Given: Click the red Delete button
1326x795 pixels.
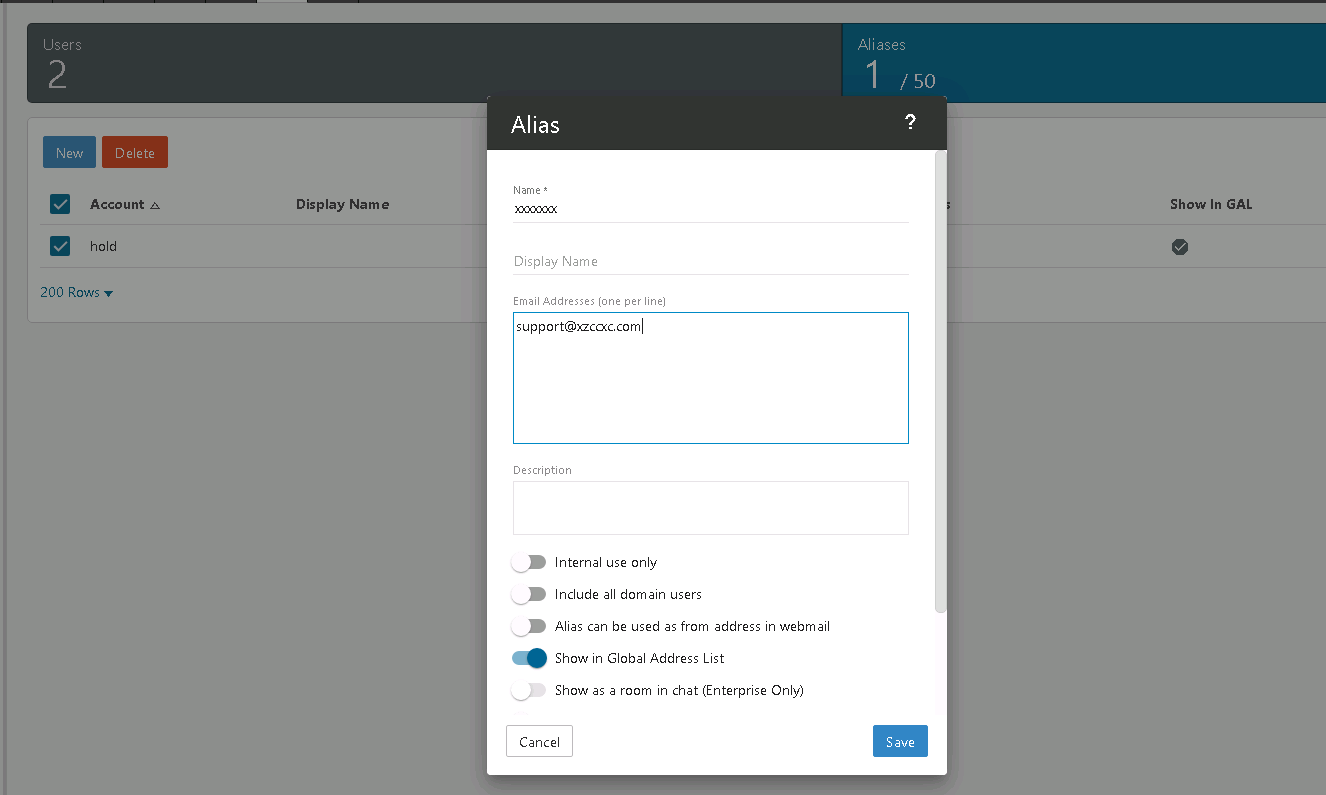Looking at the screenshot, I should pos(135,153).
